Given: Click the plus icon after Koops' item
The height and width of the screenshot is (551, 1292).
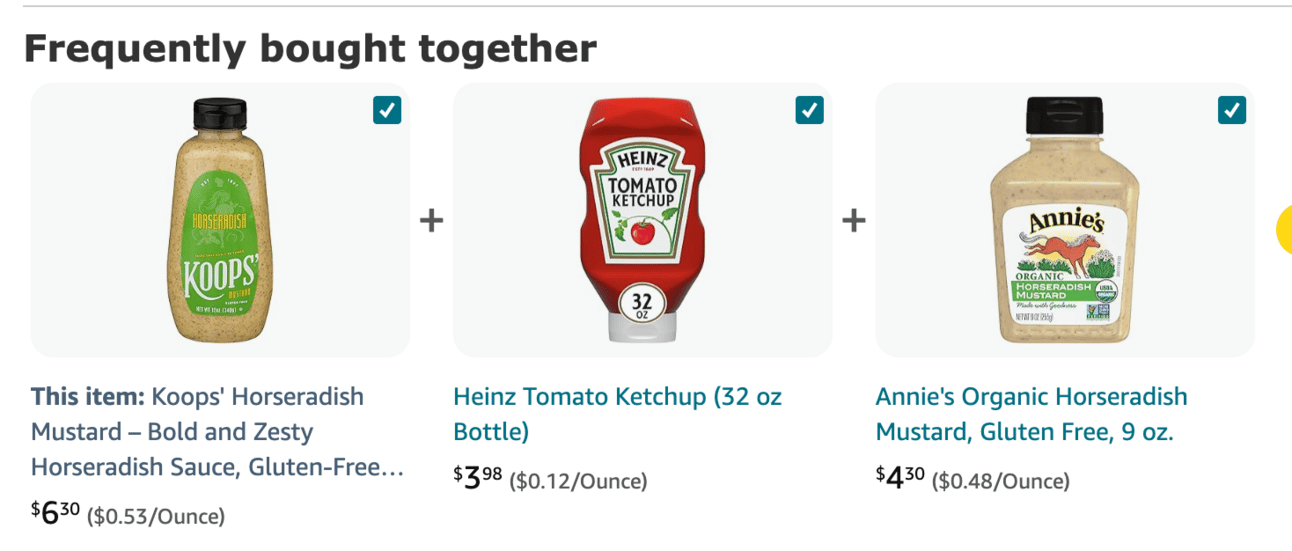Looking at the screenshot, I should pyautogui.click(x=431, y=220).
